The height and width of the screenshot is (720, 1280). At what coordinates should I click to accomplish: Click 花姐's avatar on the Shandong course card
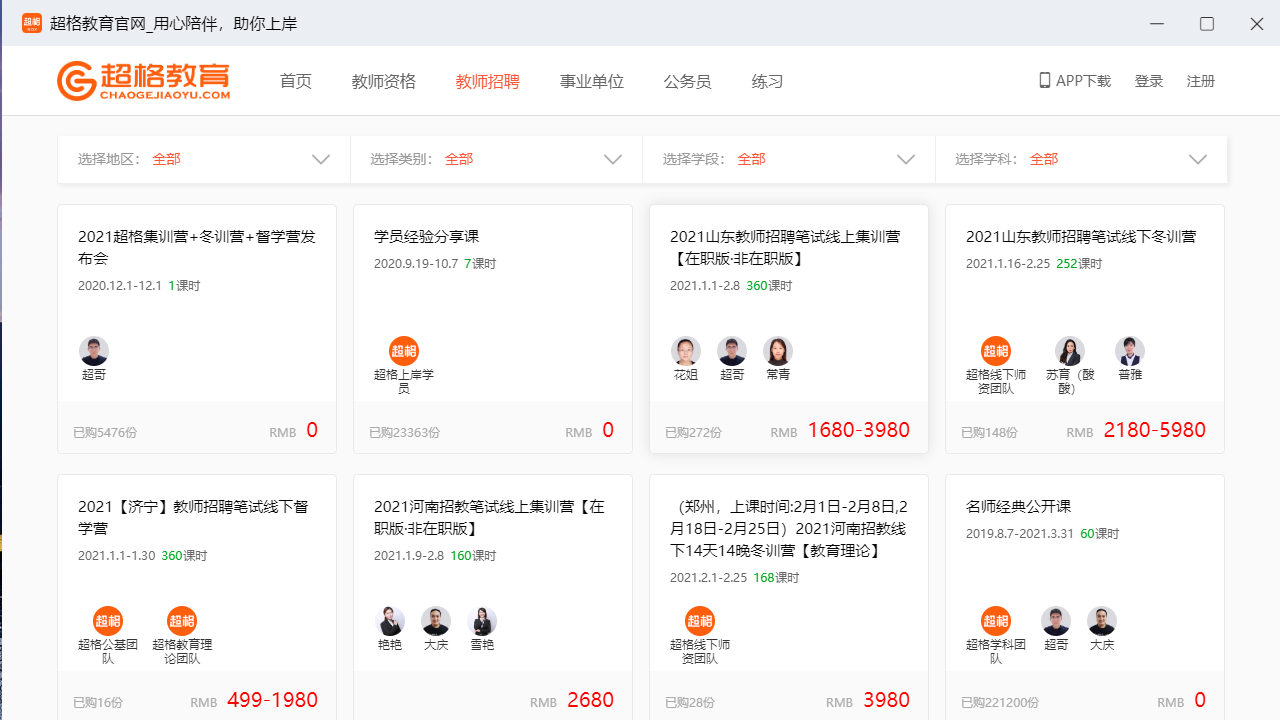coord(686,352)
